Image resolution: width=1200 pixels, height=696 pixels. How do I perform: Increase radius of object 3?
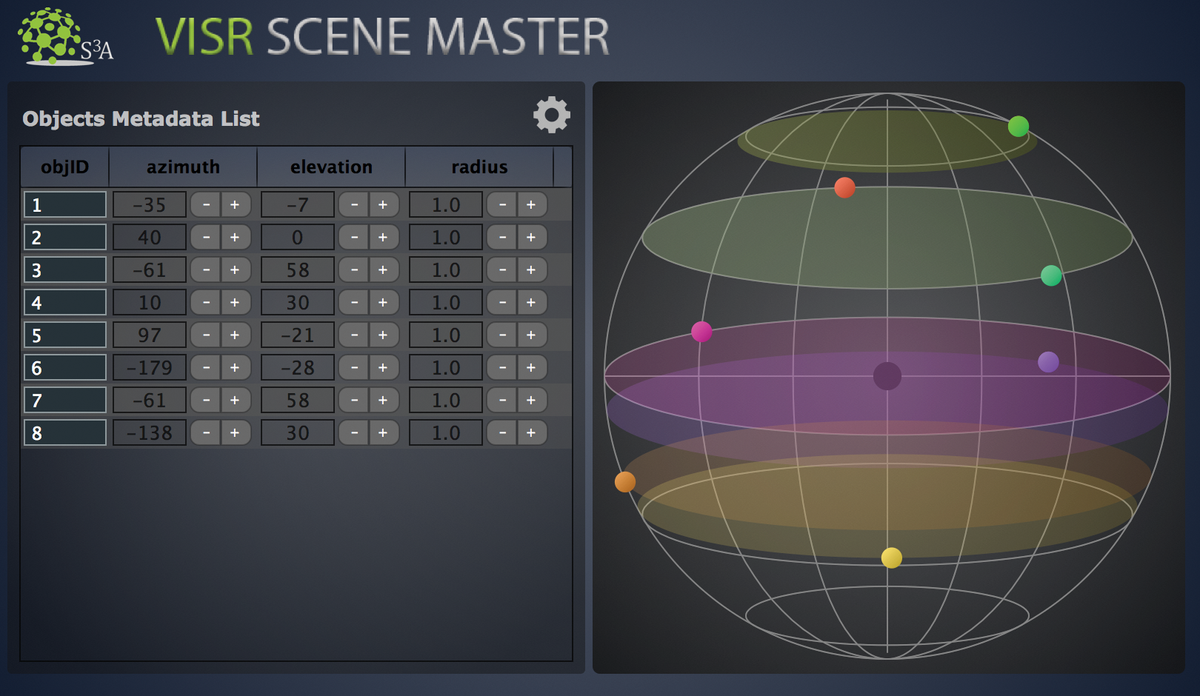tap(531, 269)
